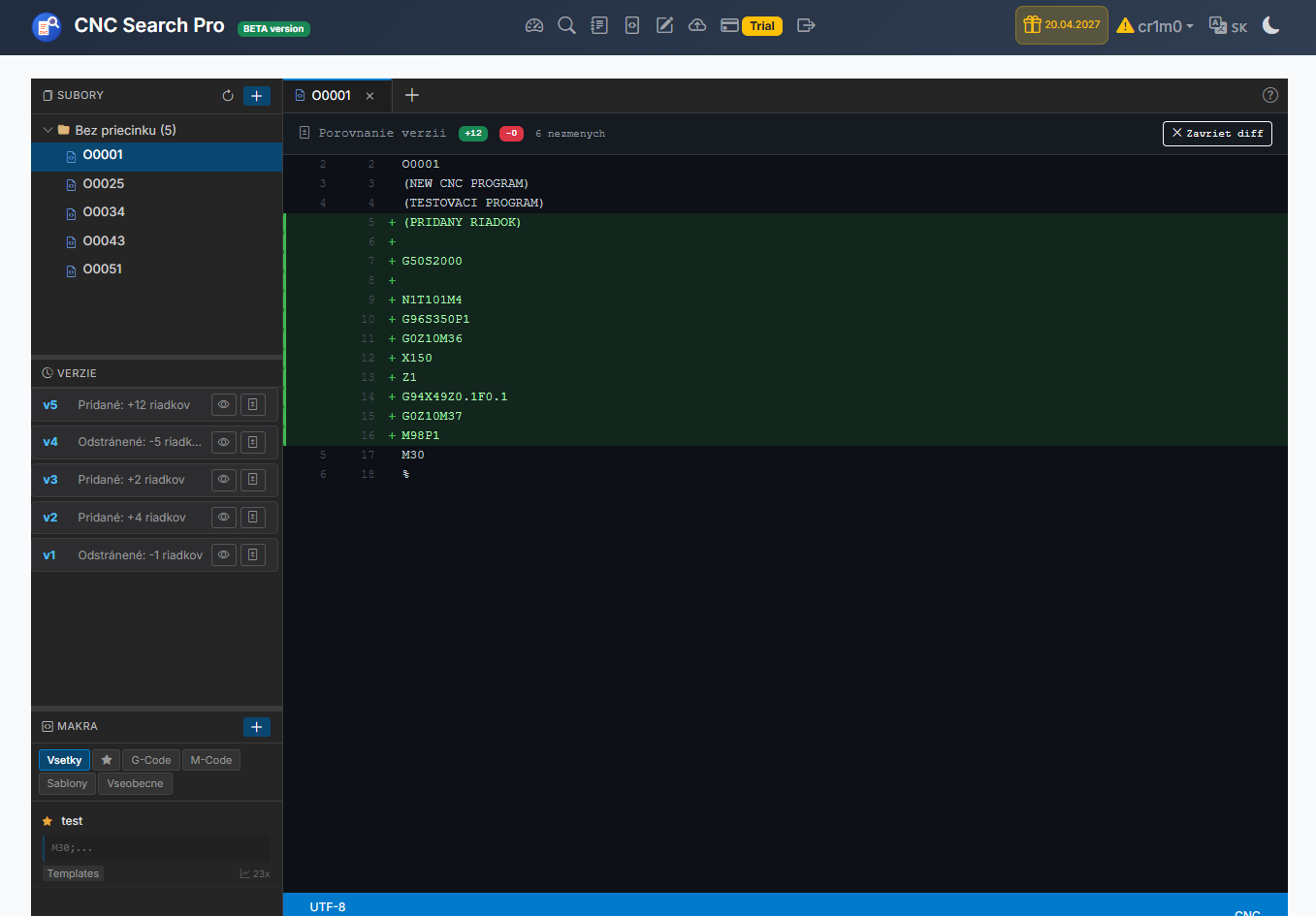Click the diff icon for version v3

click(x=252, y=480)
